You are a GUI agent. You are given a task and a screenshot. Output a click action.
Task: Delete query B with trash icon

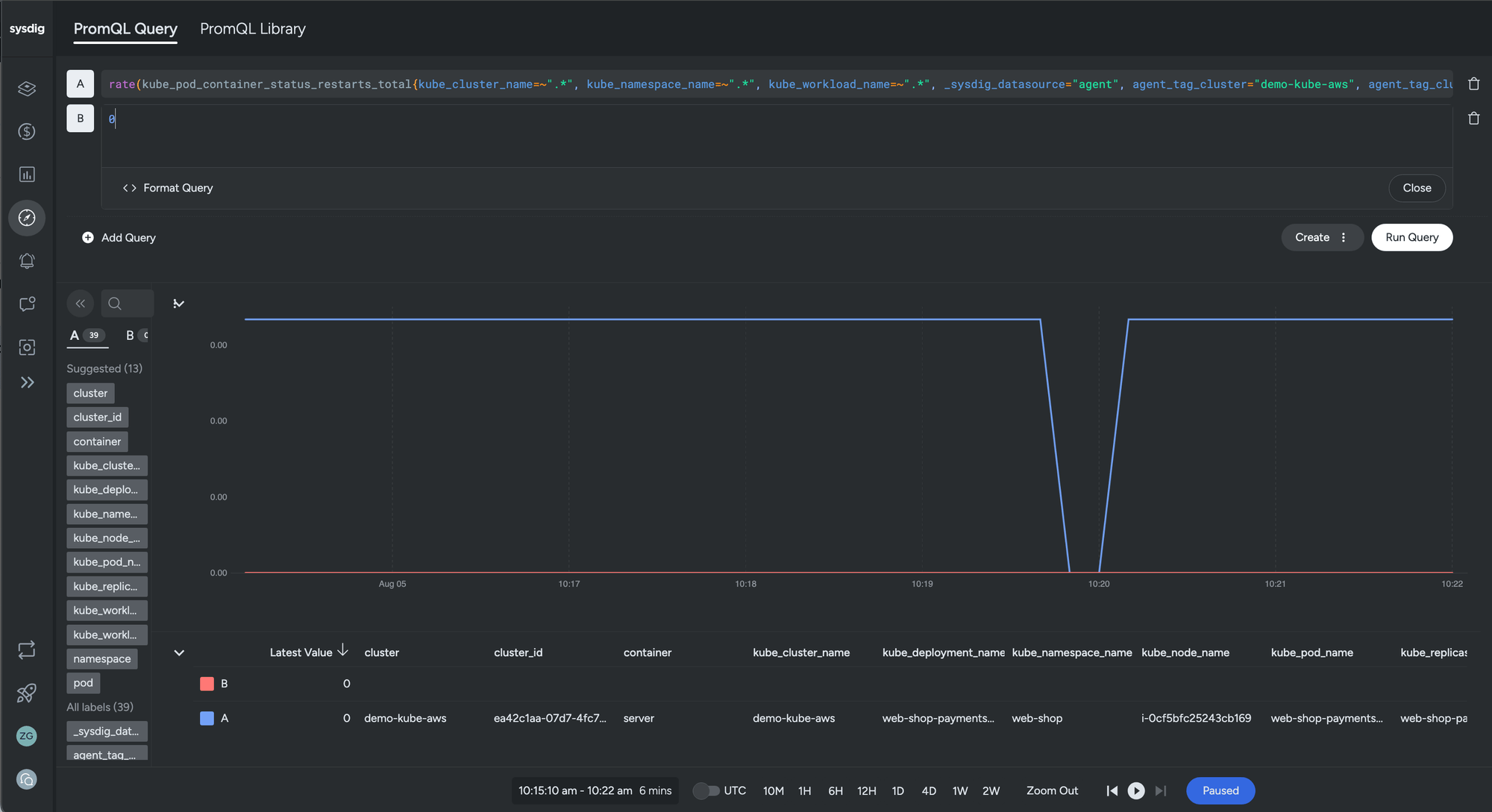(1473, 119)
